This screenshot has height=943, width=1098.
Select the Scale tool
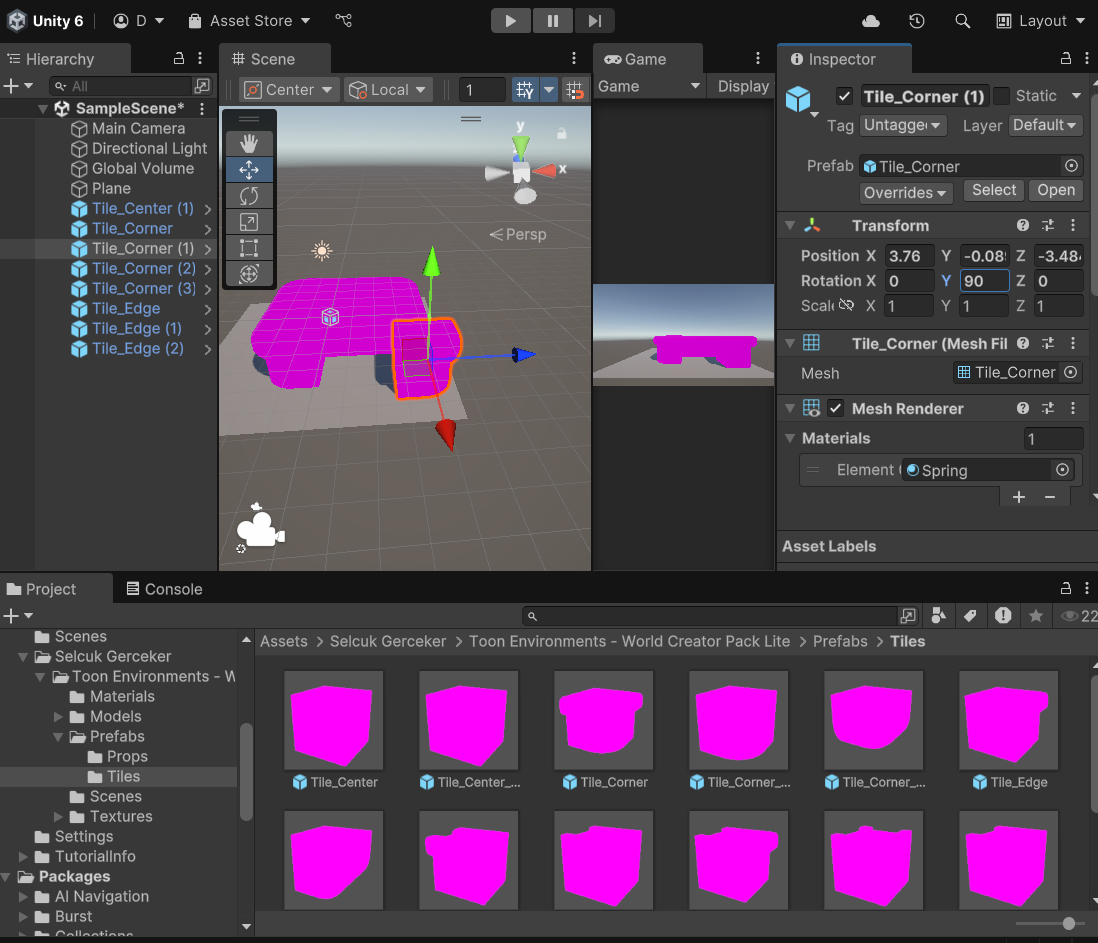click(x=249, y=222)
